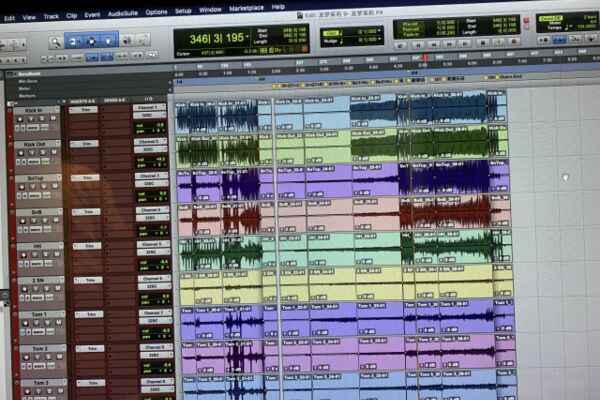Click the transport Stop button
This screenshot has height=400, width=600.
(483, 43)
